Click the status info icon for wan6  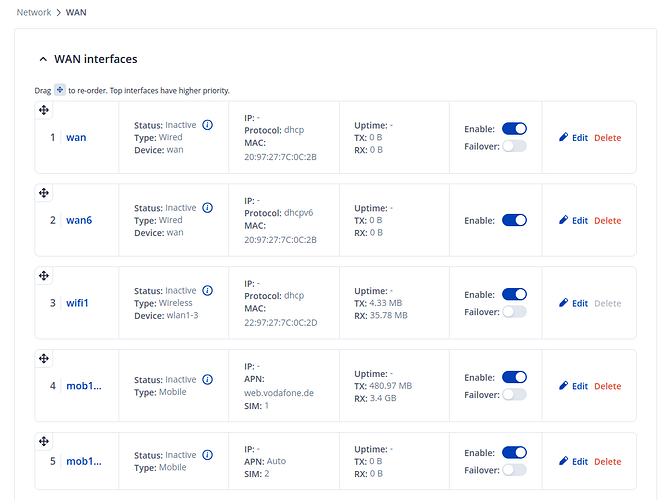[x=208, y=208]
